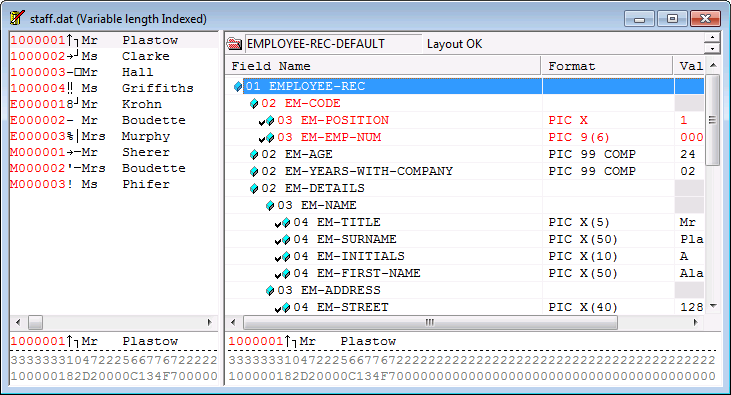Click the field tree vertical scrollbar thumb
The image size is (731, 395).
tap(712, 120)
